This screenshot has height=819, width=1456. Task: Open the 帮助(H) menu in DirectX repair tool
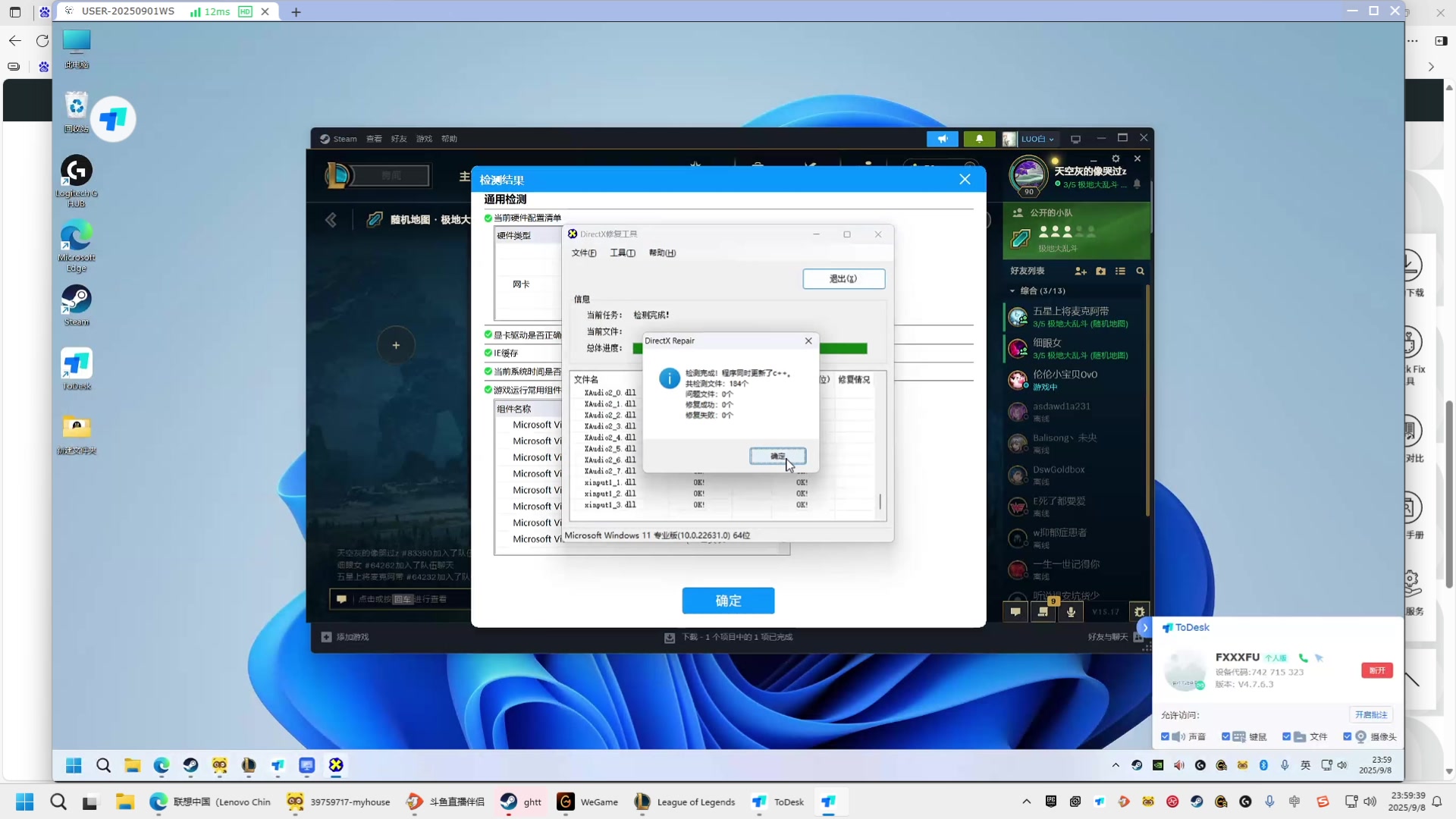[x=662, y=253]
